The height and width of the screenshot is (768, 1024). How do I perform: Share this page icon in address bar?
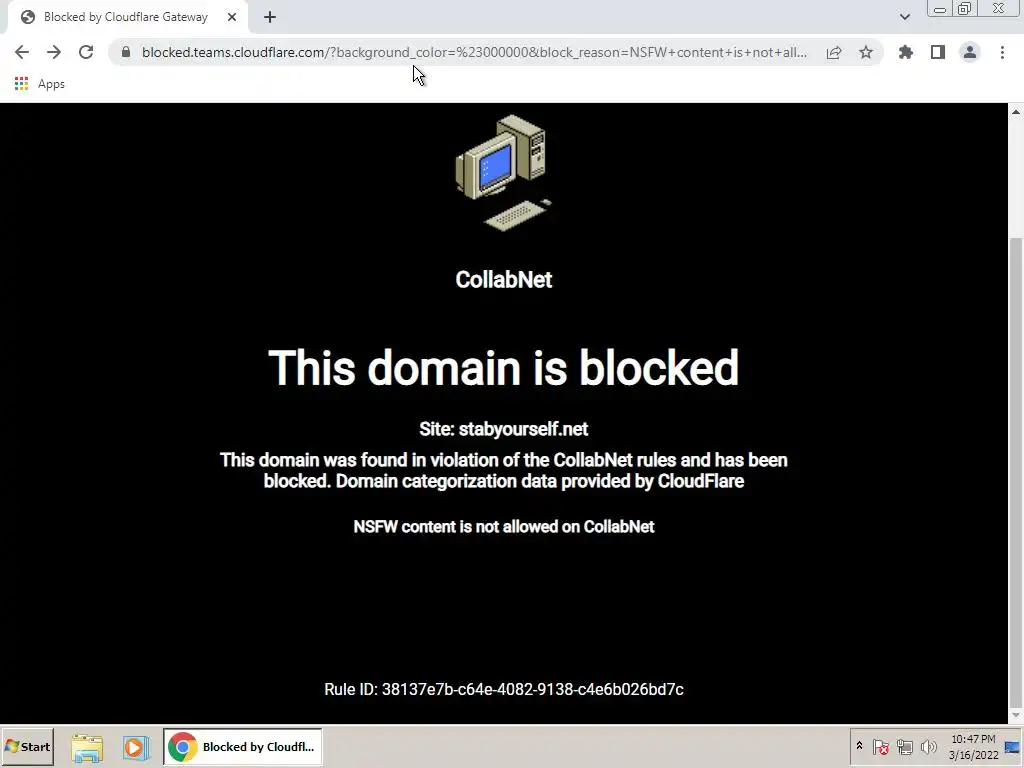(x=834, y=52)
